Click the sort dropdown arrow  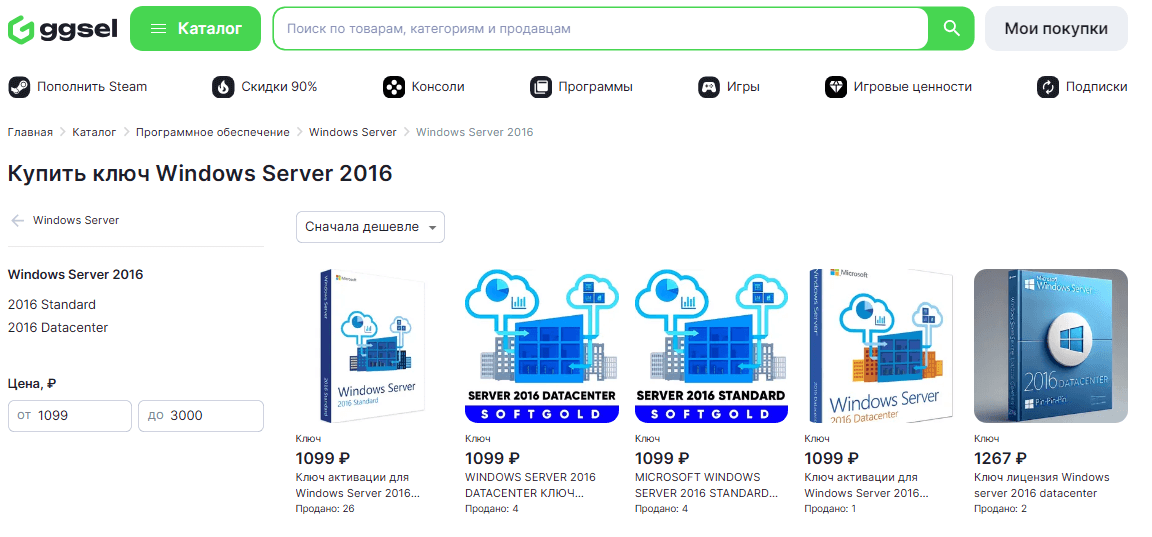click(x=432, y=228)
